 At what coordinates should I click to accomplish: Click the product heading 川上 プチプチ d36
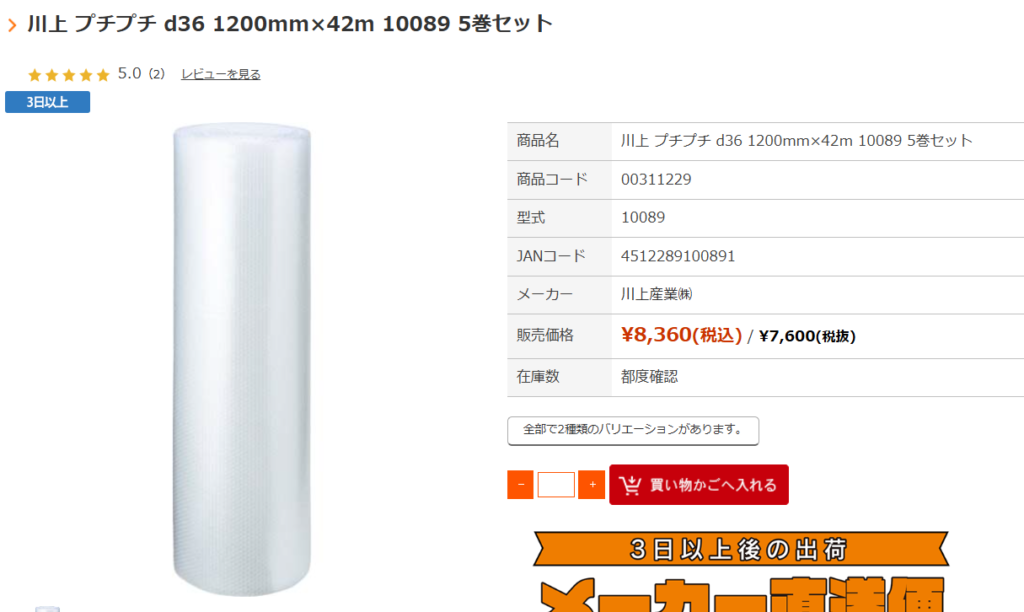pyautogui.click(x=290, y=24)
